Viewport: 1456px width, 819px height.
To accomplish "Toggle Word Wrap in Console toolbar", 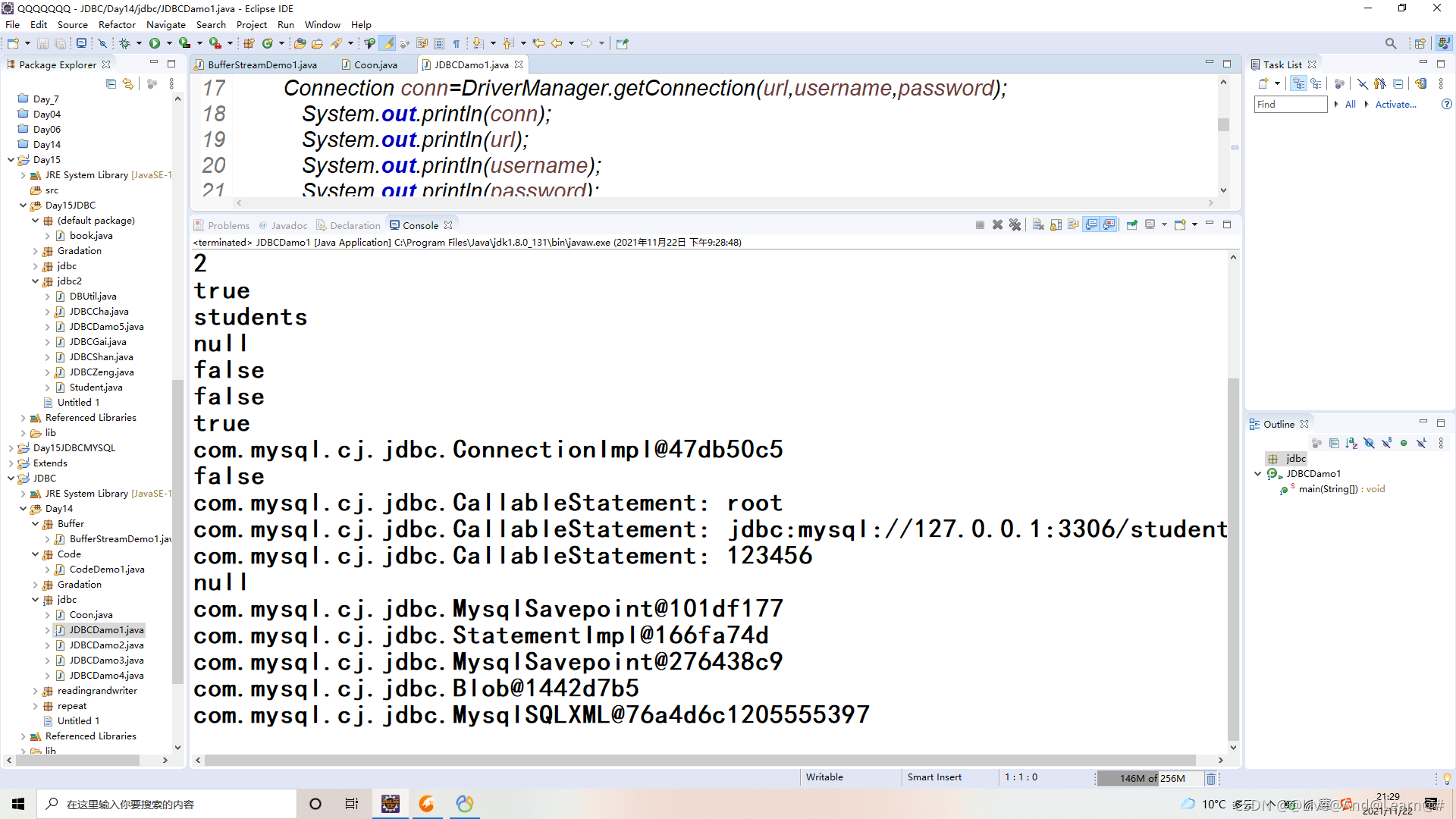I will (x=1073, y=224).
